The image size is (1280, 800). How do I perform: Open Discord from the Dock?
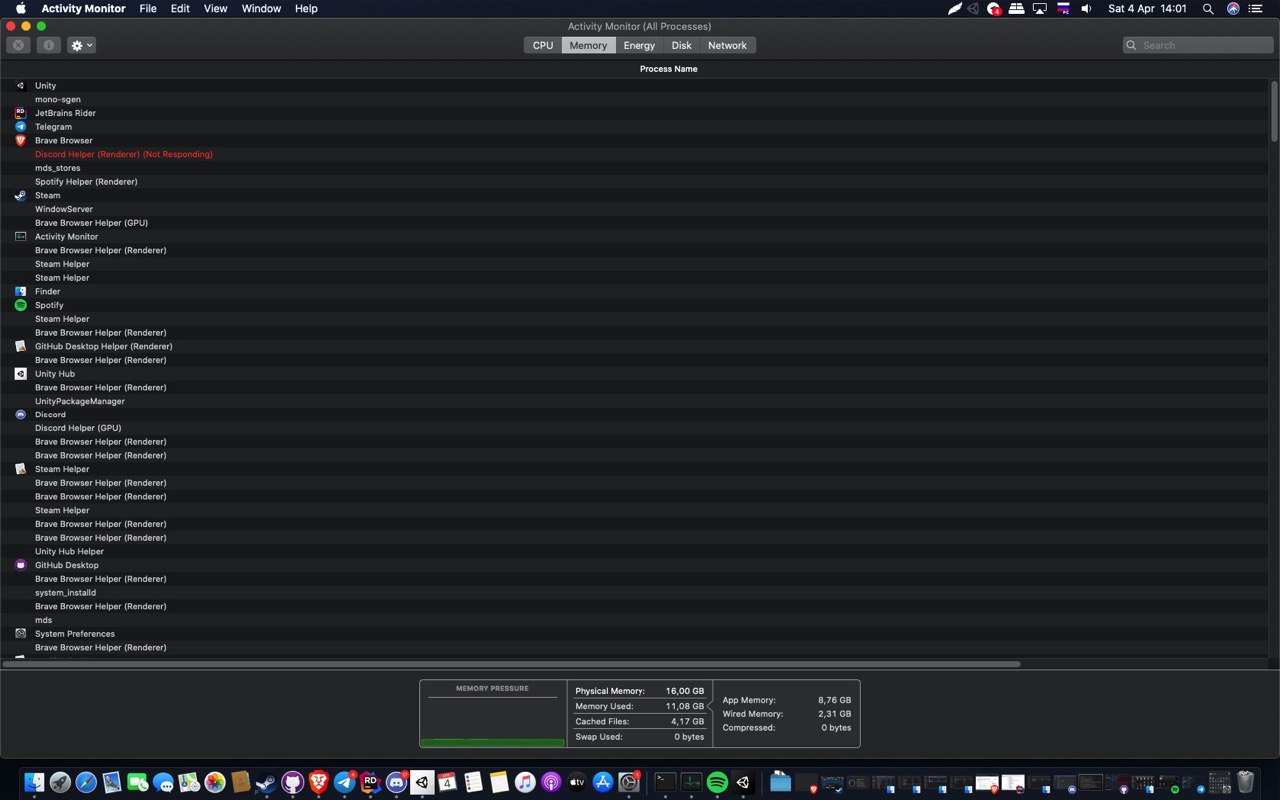pyautogui.click(x=396, y=782)
